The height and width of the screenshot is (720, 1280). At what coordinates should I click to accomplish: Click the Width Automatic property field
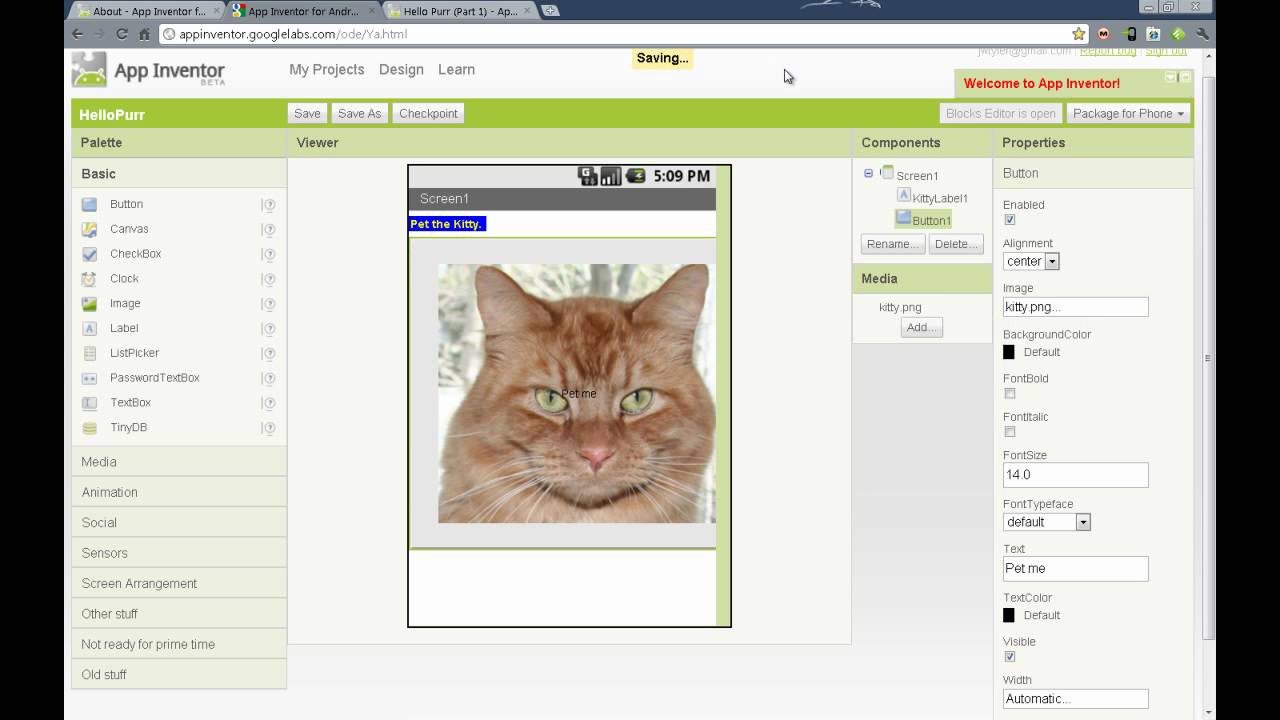point(1076,699)
